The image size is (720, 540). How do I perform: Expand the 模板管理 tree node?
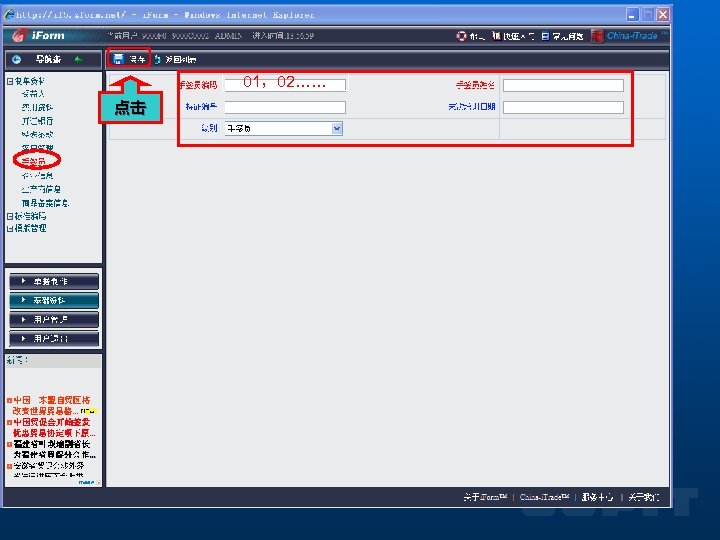click(10, 228)
